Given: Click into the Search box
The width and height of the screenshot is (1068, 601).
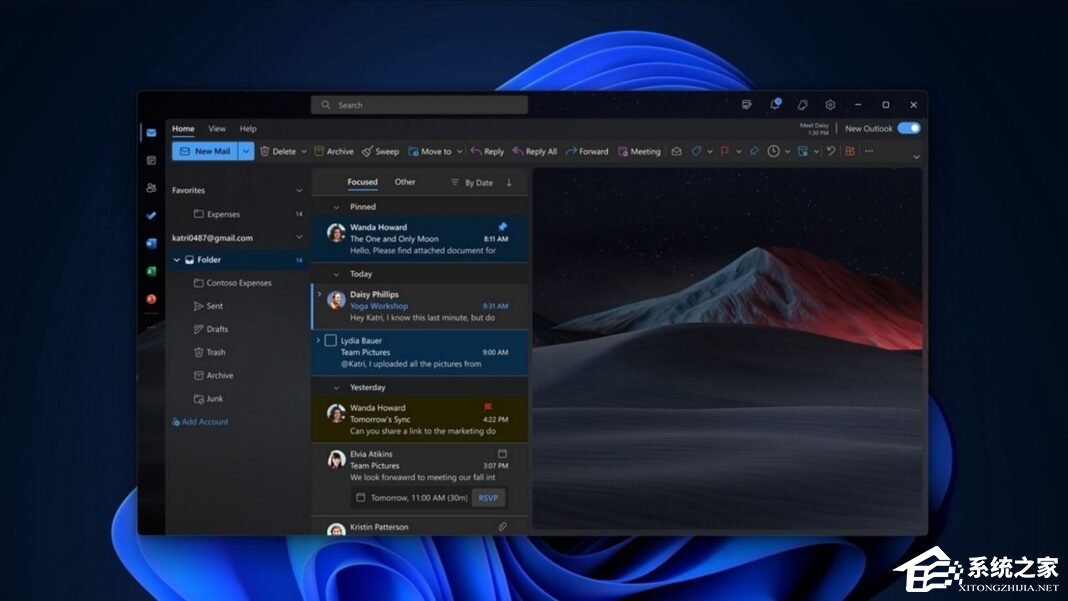Looking at the screenshot, I should point(419,105).
